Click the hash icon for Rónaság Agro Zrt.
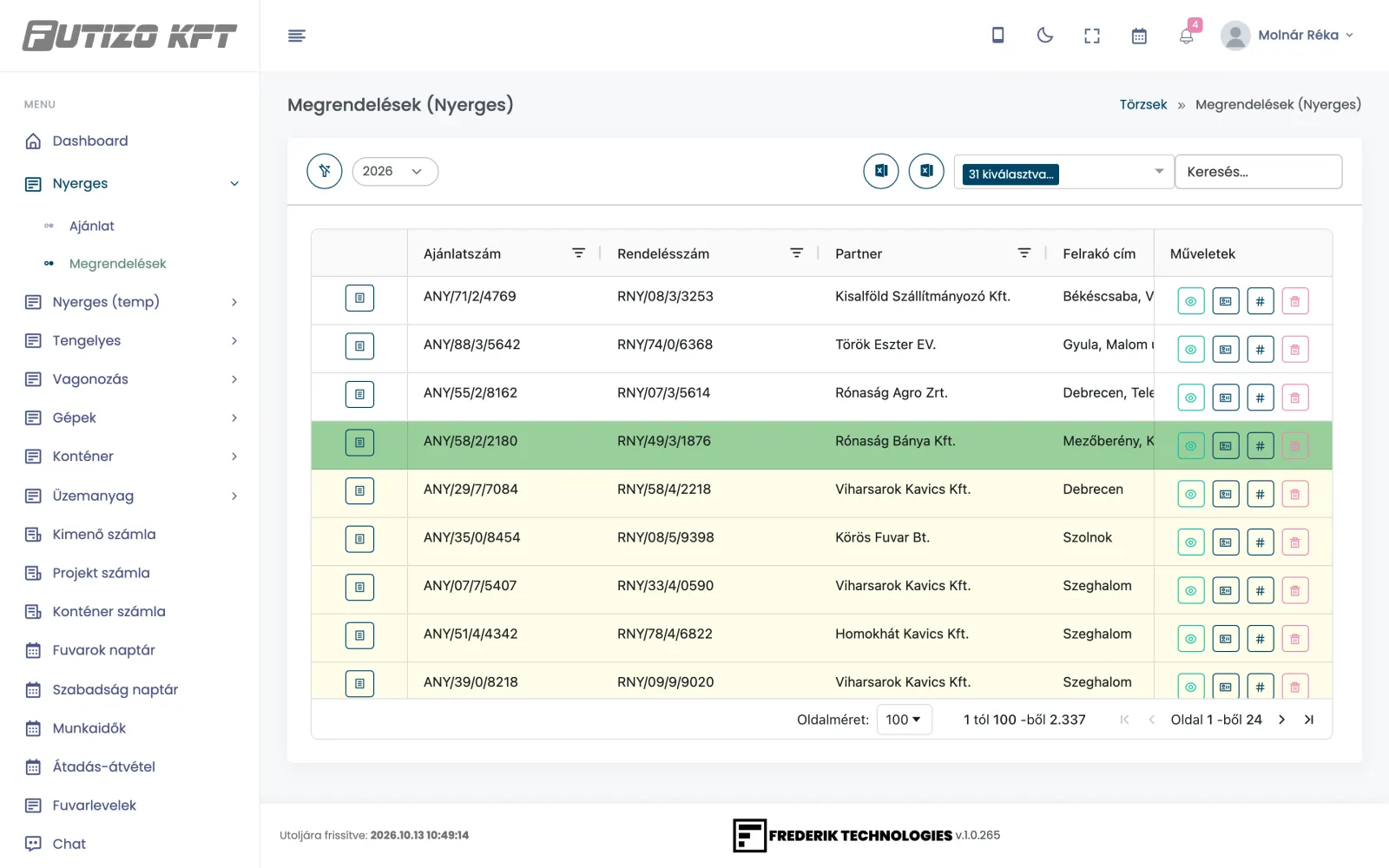This screenshot has height=868, width=1389. click(1260, 398)
